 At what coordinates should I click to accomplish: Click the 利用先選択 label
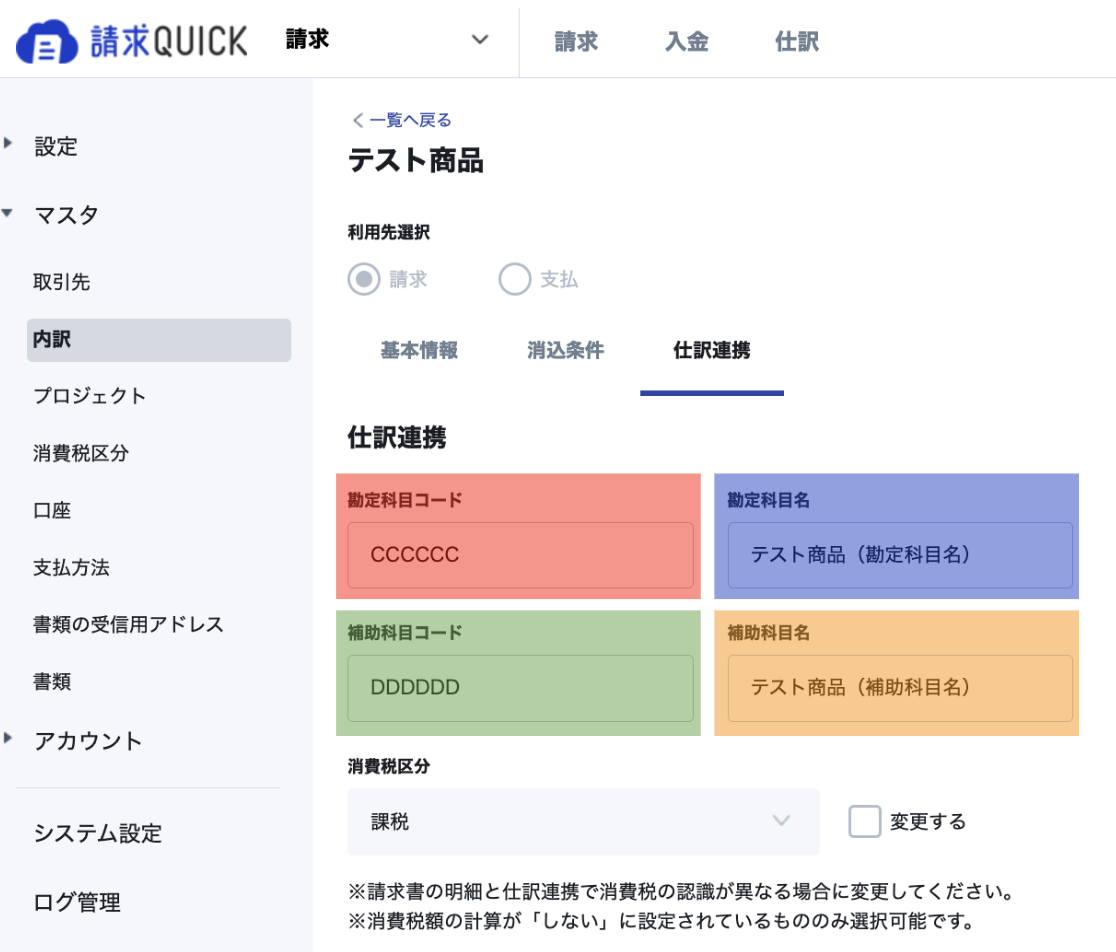(x=389, y=232)
